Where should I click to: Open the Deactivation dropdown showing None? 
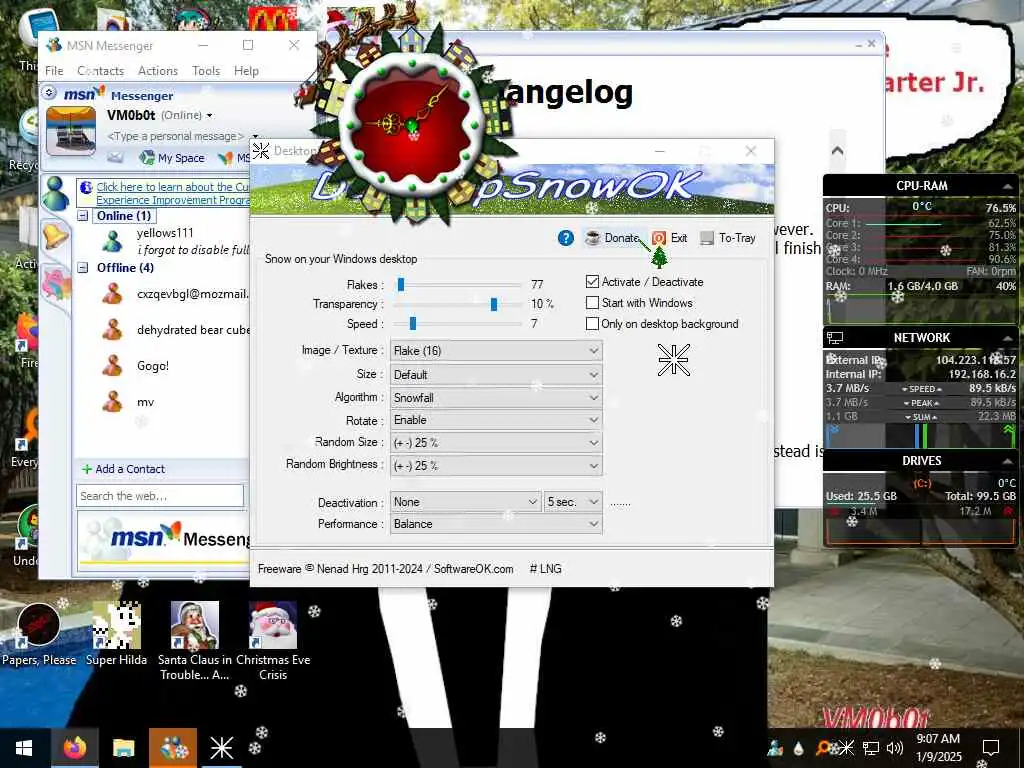pyautogui.click(x=466, y=502)
